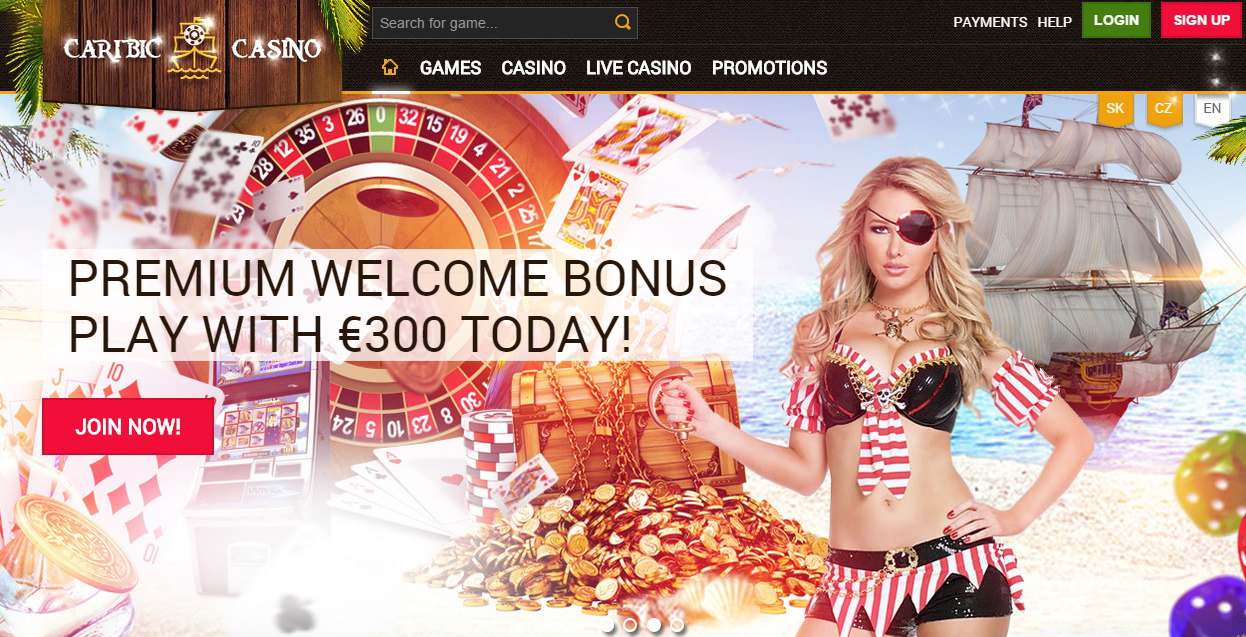Click the home icon in navigation
The image size is (1246, 637).
(x=390, y=68)
